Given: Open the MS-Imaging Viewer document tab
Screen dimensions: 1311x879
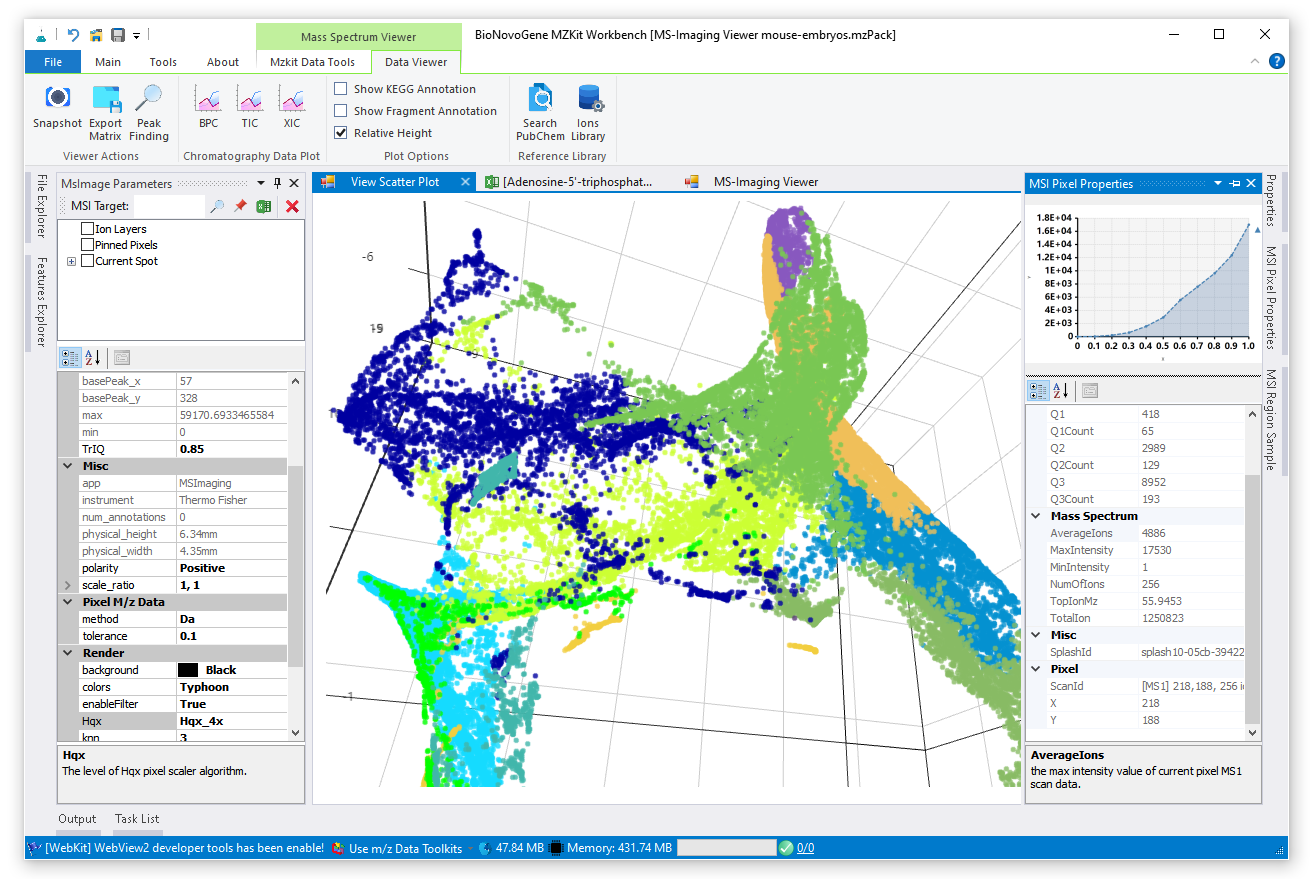Looking at the screenshot, I should [x=765, y=182].
